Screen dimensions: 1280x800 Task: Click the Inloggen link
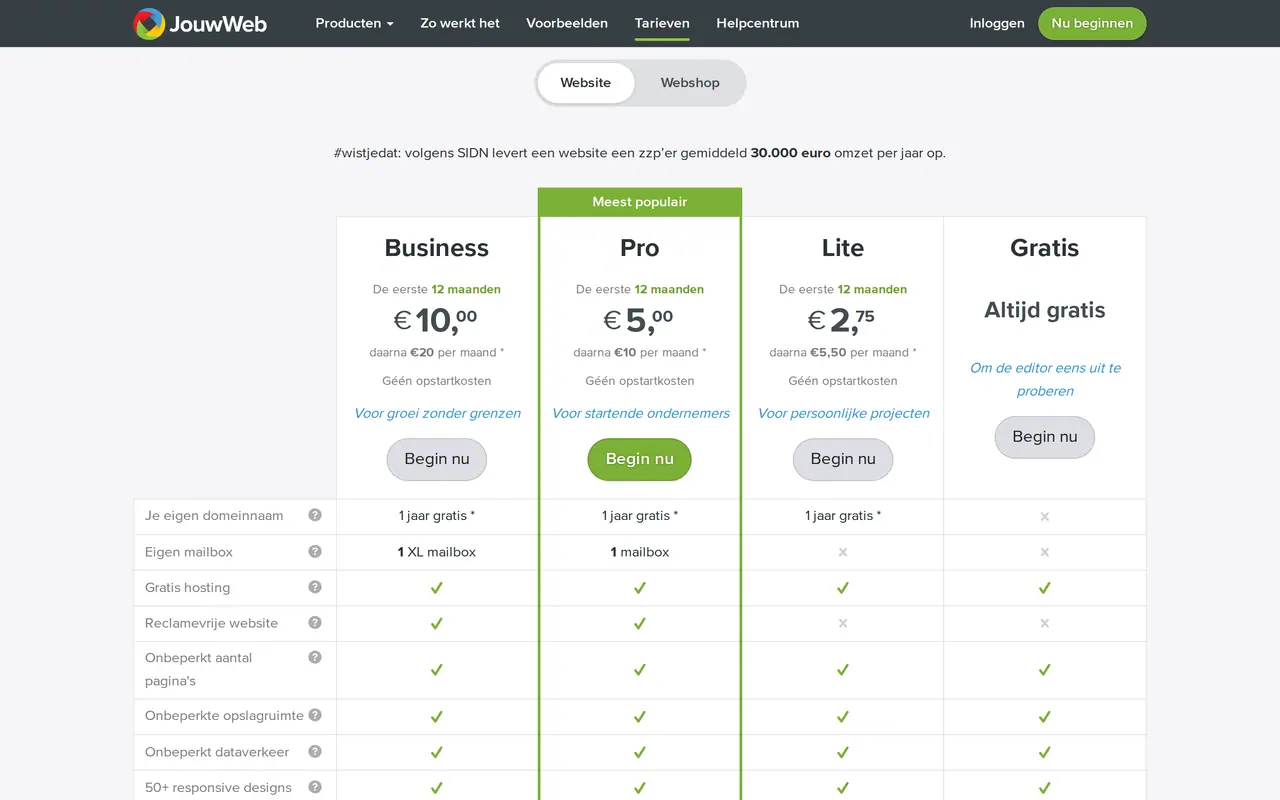click(997, 23)
